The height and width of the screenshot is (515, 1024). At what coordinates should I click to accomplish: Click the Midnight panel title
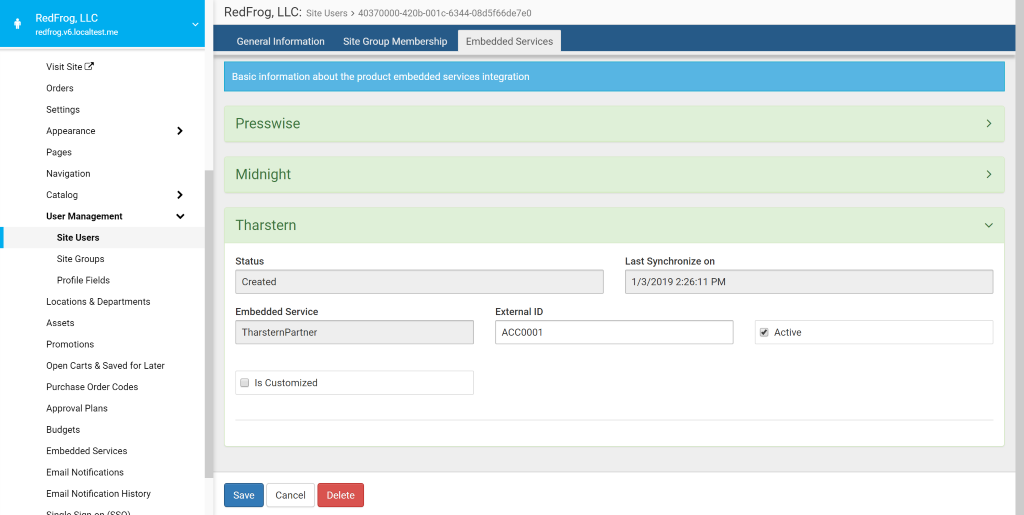tap(263, 174)
